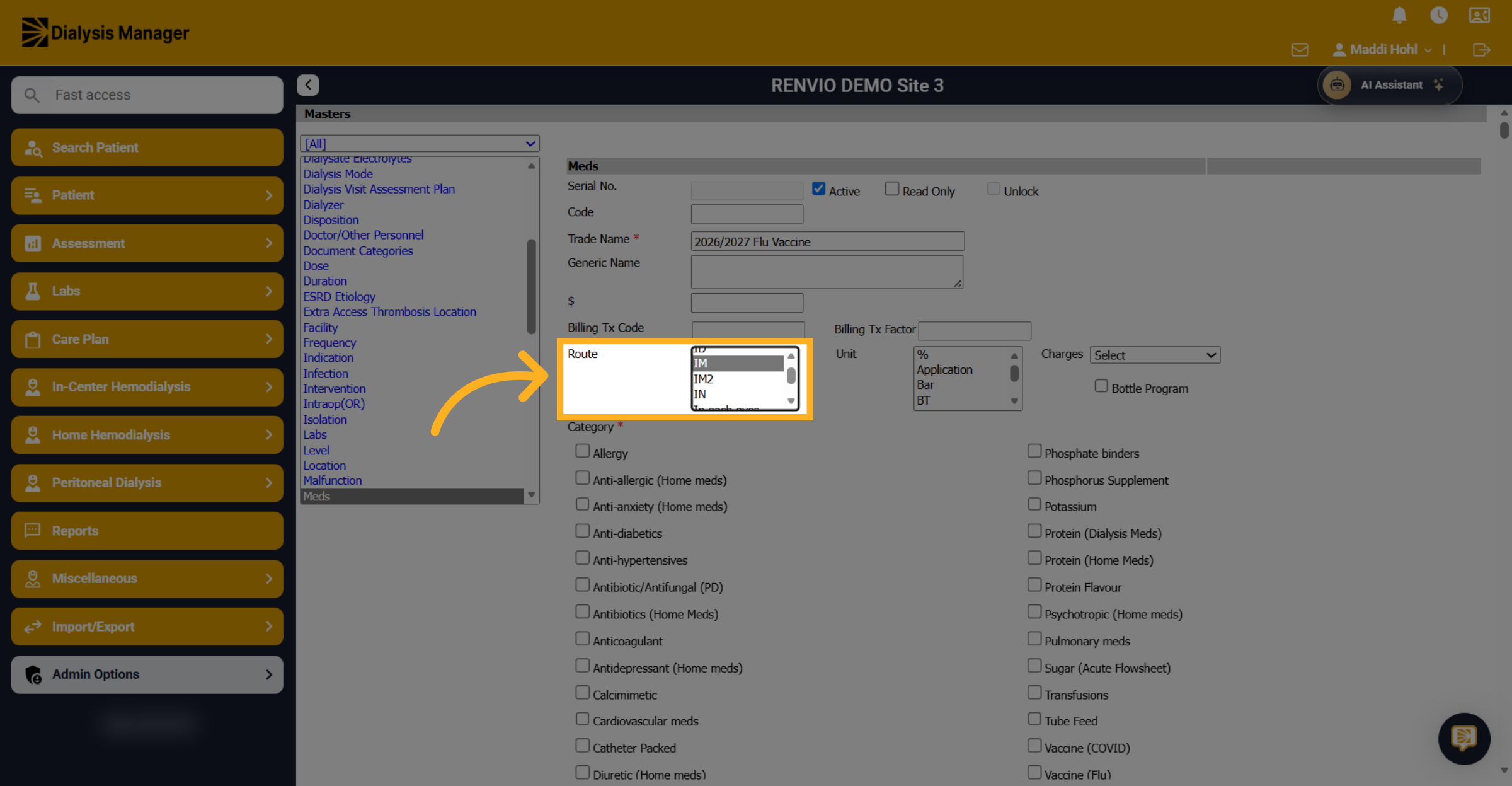Viewport: 1512px width, 786px height.
Task: Open the chat support bubble icon
Action: coord(1463,738)
